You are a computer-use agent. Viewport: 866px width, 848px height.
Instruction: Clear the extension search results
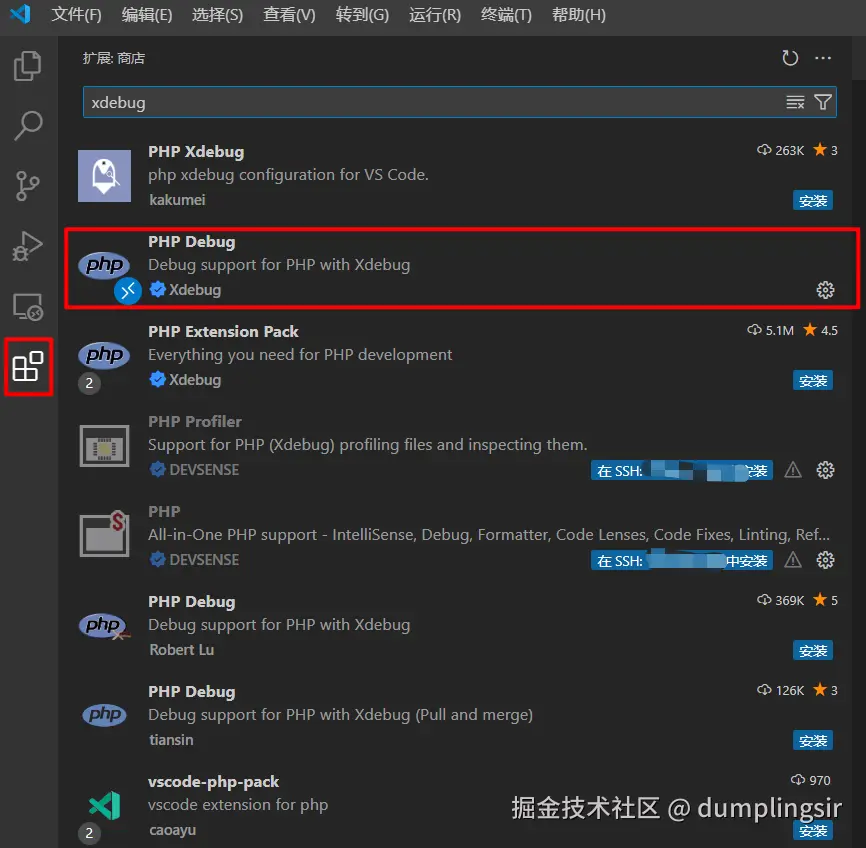[795, 102]
